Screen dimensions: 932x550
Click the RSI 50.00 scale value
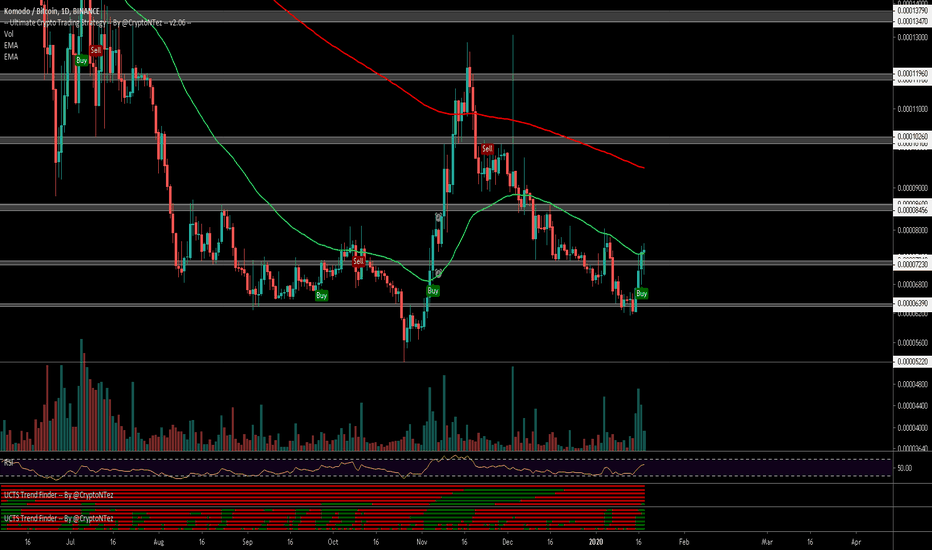(904, 468)
